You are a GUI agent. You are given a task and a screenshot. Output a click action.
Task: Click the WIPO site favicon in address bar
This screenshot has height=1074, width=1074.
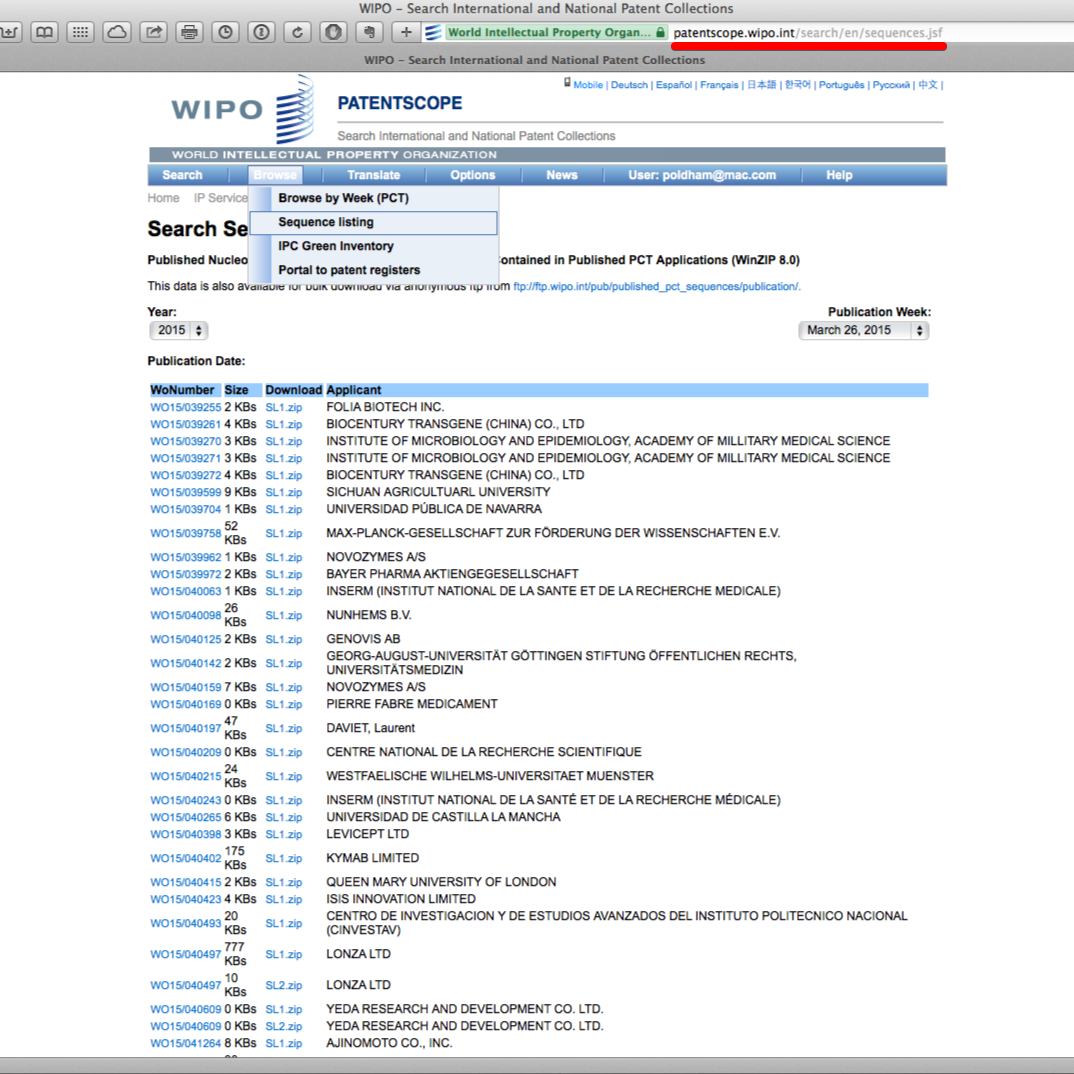coord(433,32)
